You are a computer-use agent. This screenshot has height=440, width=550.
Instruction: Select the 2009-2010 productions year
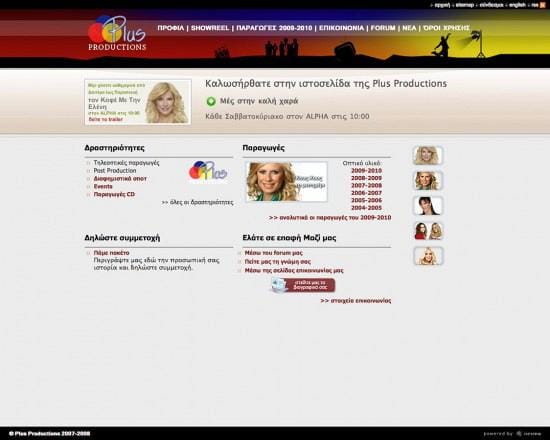pyautogui.click(x=366, y=171)
